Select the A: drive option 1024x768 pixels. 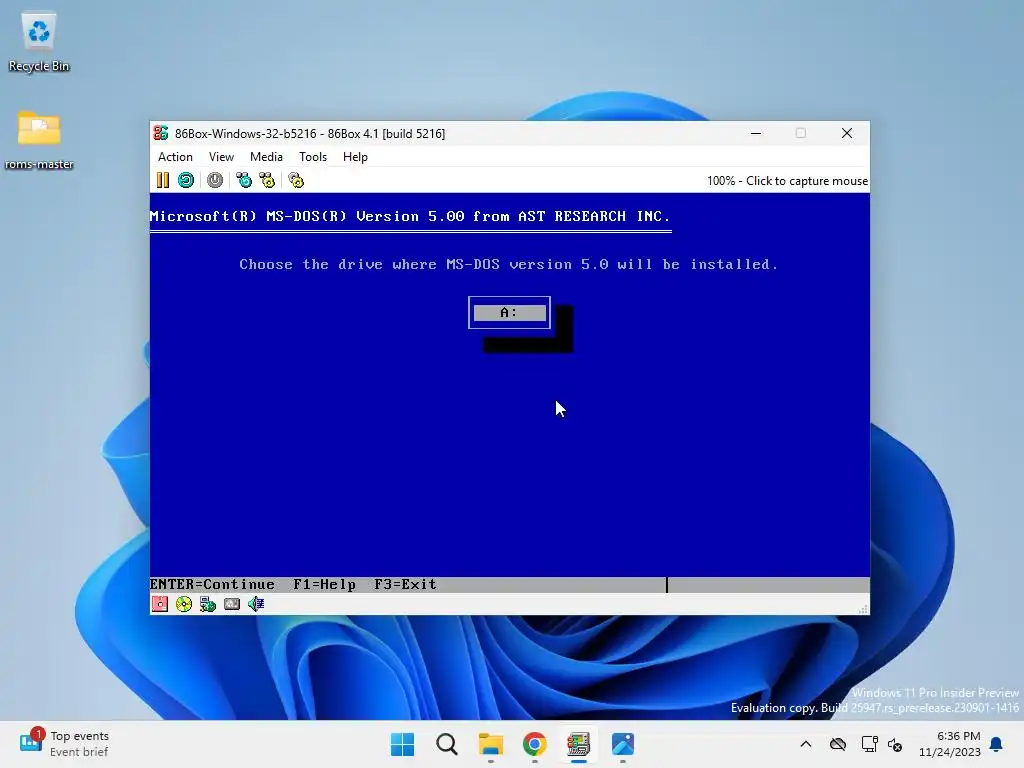pyautogui.click(x=509, y=313)
